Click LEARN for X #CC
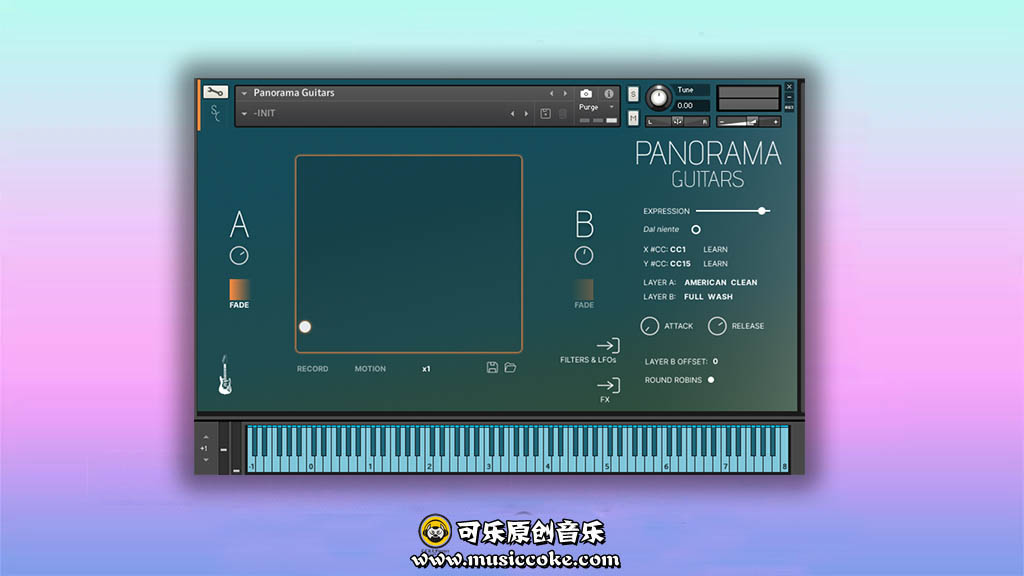Viewport: 1024px width, 576px height. (715, 249)
